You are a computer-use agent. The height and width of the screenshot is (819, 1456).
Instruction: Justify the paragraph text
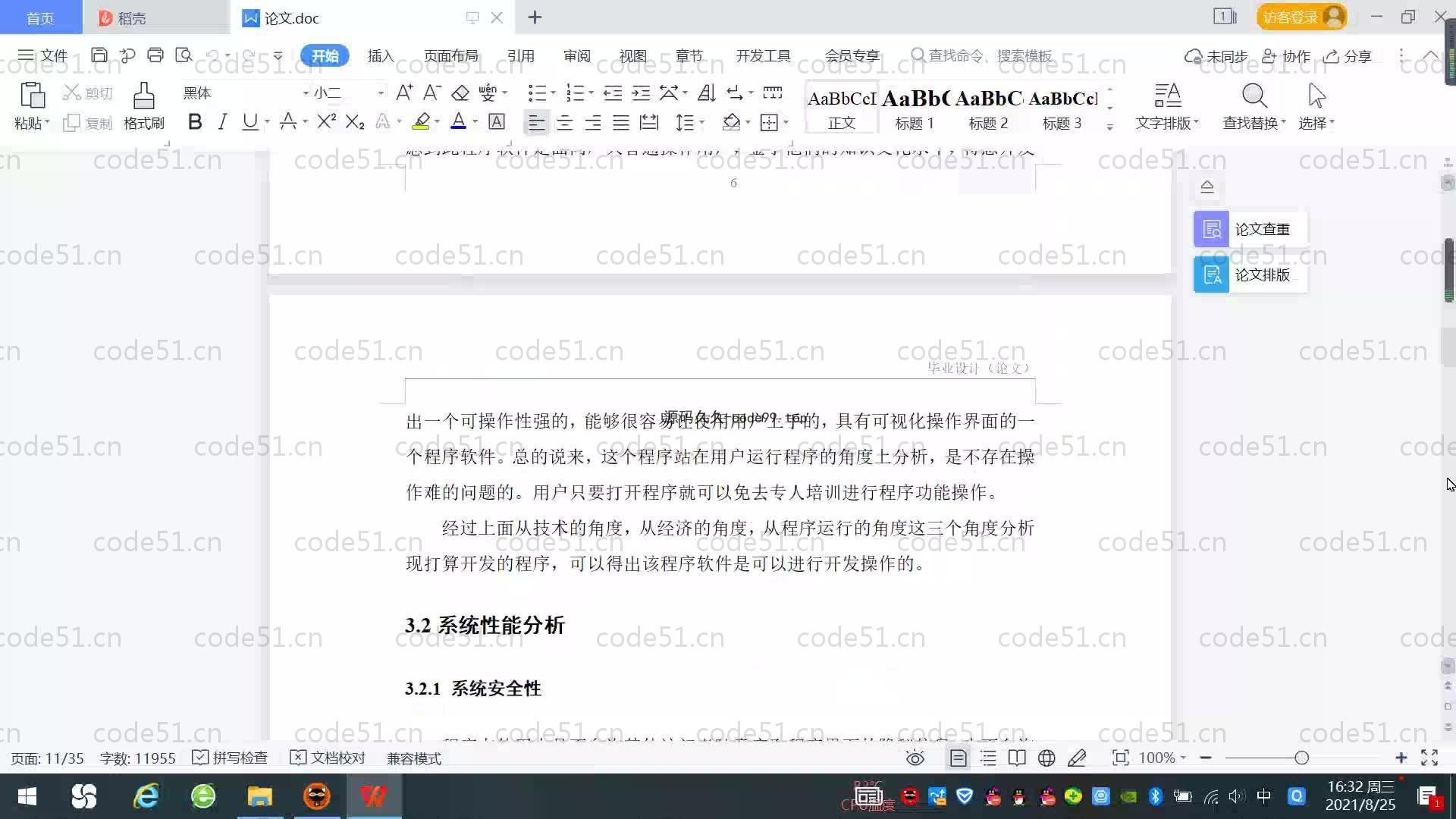click(621, 122)
